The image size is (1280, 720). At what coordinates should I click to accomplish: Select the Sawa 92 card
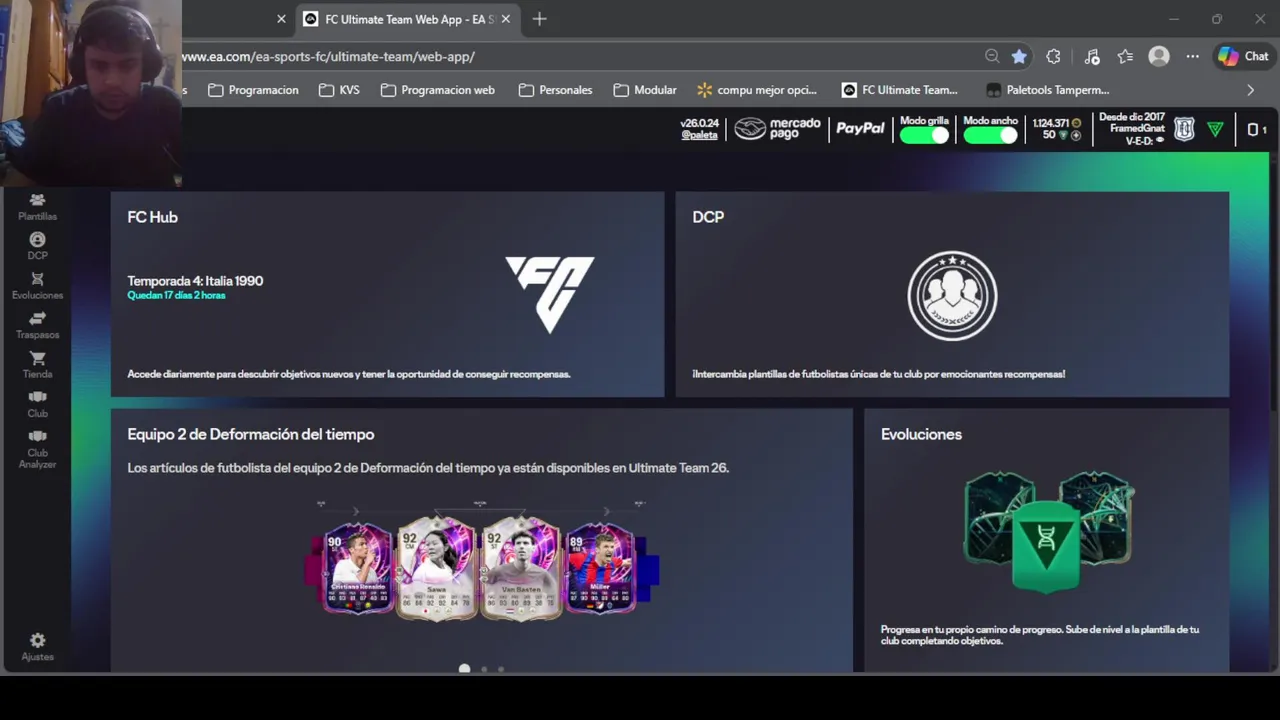pyautogui.click(x=436, y=567)
